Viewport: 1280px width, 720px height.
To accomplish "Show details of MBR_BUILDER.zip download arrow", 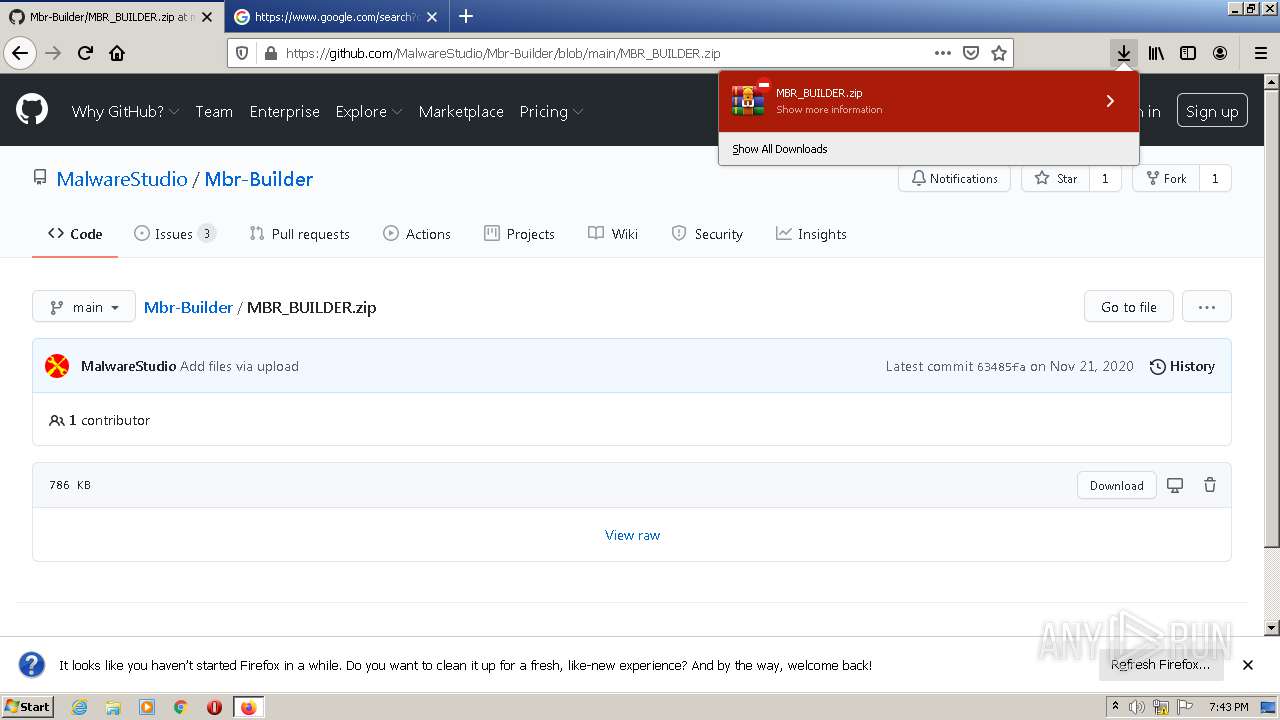I will 1110,101.
